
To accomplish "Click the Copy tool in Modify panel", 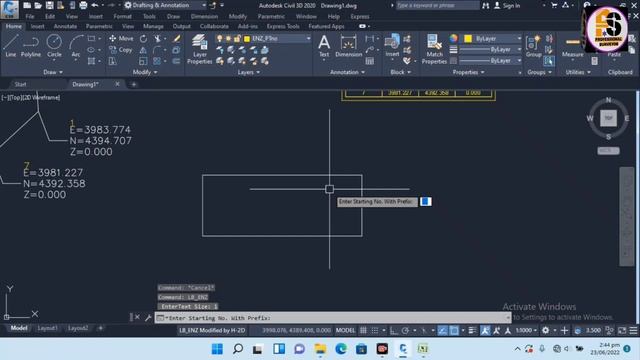I will (x=120, y=50).
